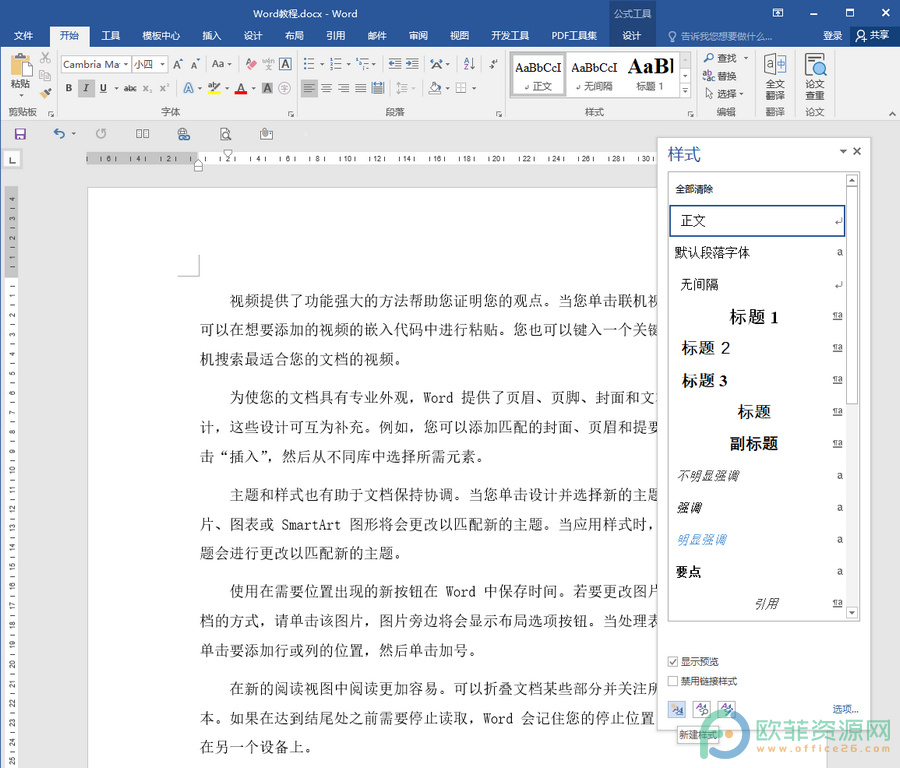900x768 pixels.
Task: Toggle the 显示预览 checkbox
Action: tap(673, 662)
